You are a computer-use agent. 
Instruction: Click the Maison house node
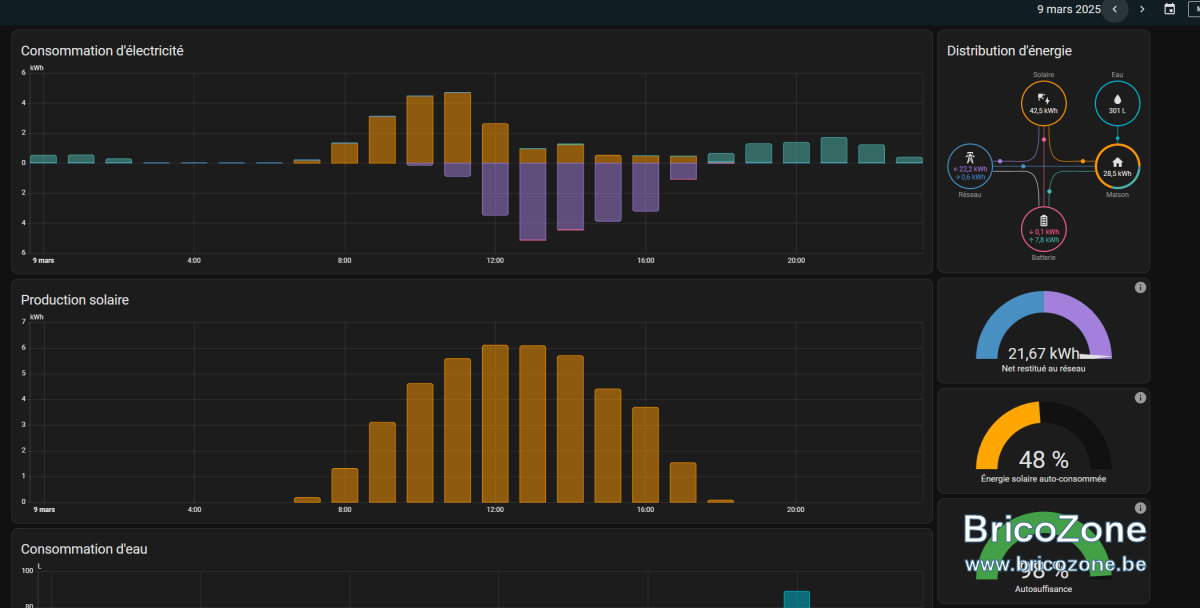pos(1117,167)
